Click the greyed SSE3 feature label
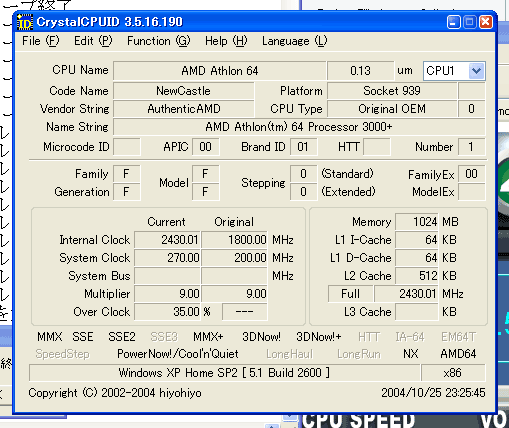The height and width of the screenshot is (428, 509). click(x=164, y=337)
